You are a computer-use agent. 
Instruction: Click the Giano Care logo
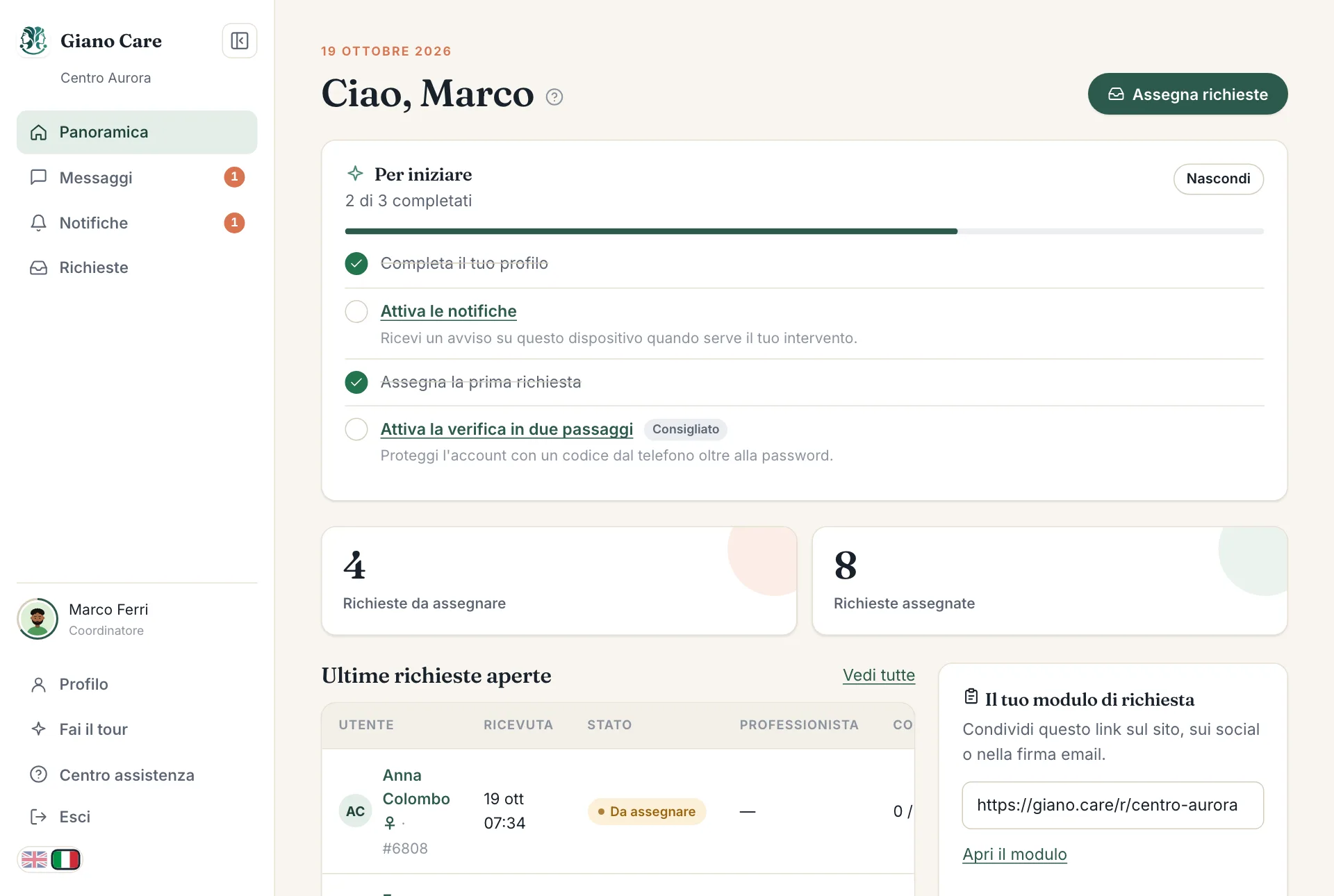[33, 40]
